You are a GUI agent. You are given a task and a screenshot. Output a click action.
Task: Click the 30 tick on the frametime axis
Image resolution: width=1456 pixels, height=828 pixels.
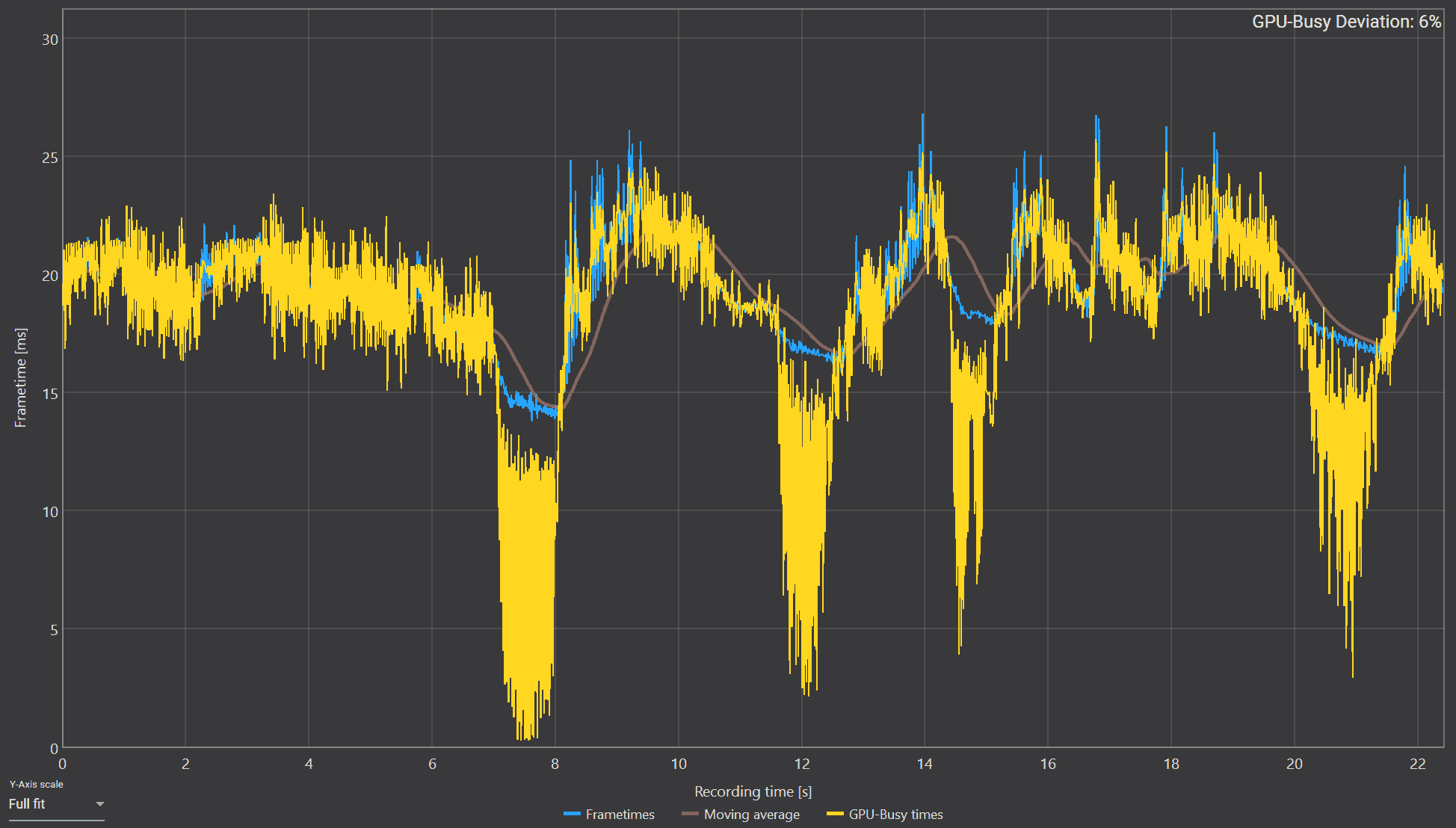tap(50, 40)
